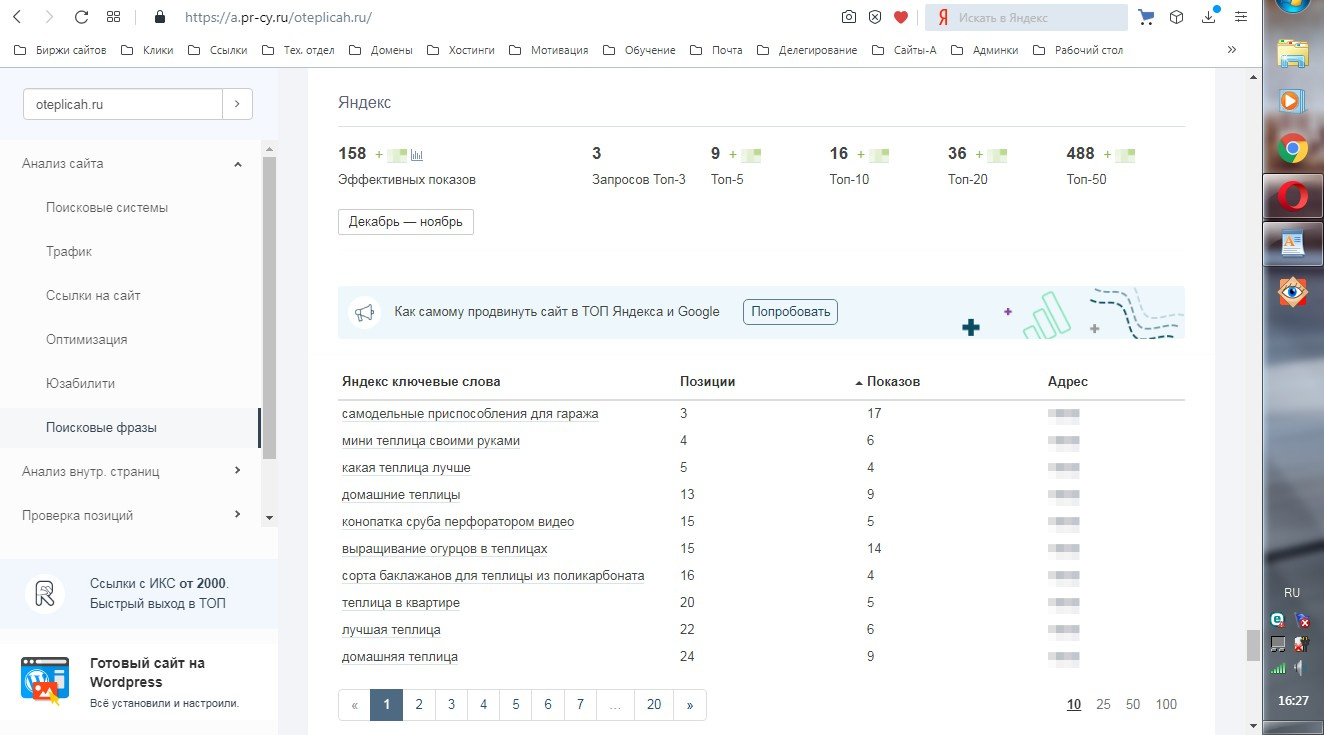Click the padlock security icon
This screenshot has width=1324, height=735.
point(159,17)
